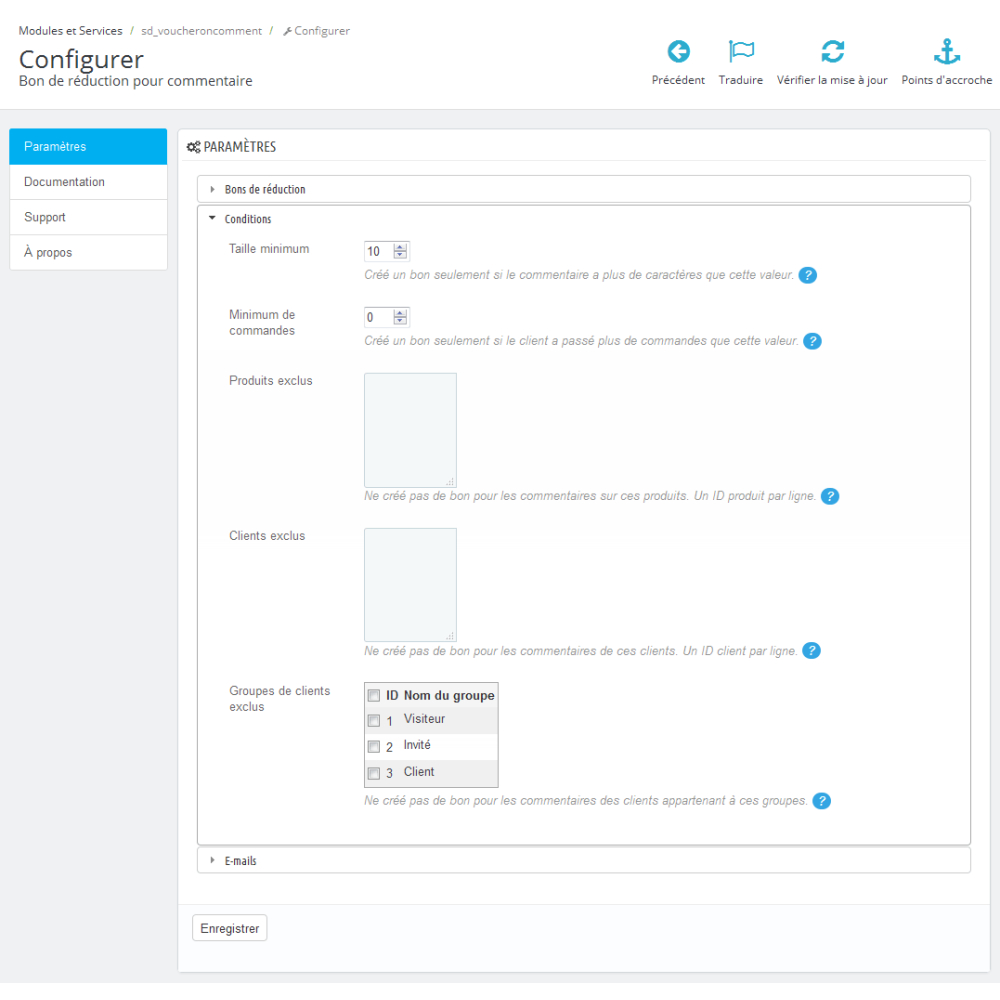Increase Taille minimum with the up arrow
1000x1000 pixels.
401,247
